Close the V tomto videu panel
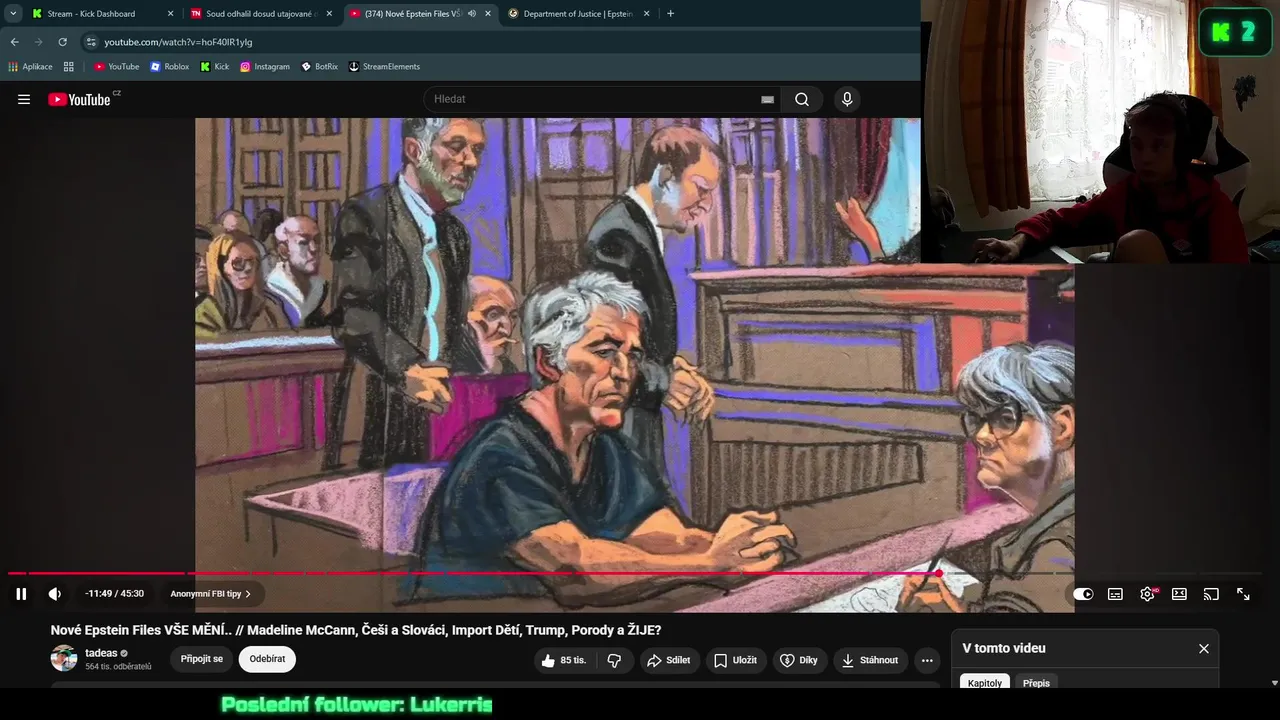The image size is (1280, 720). [x=1204, y=648]
